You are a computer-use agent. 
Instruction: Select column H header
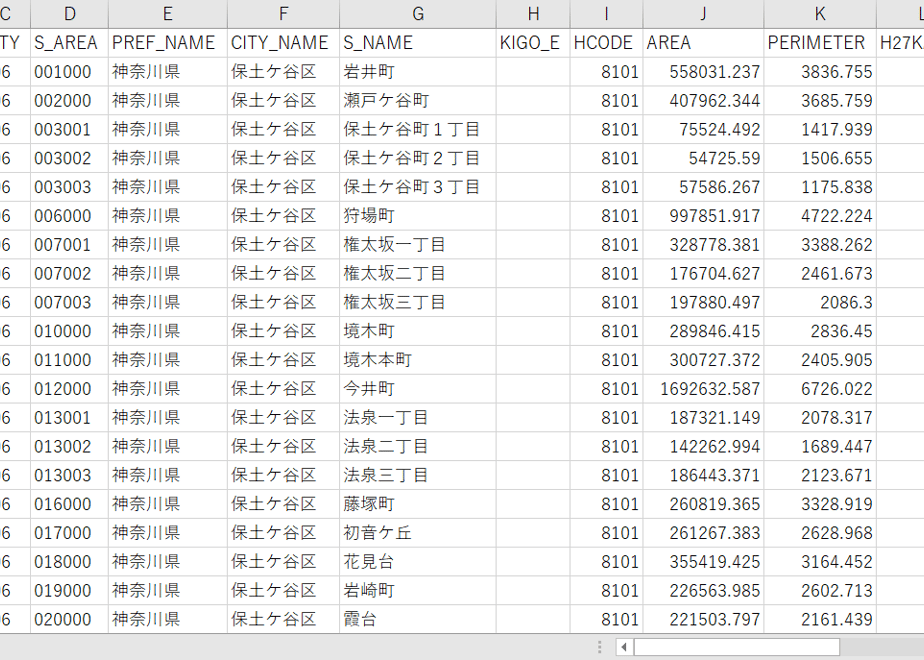(x=533, y=14)
